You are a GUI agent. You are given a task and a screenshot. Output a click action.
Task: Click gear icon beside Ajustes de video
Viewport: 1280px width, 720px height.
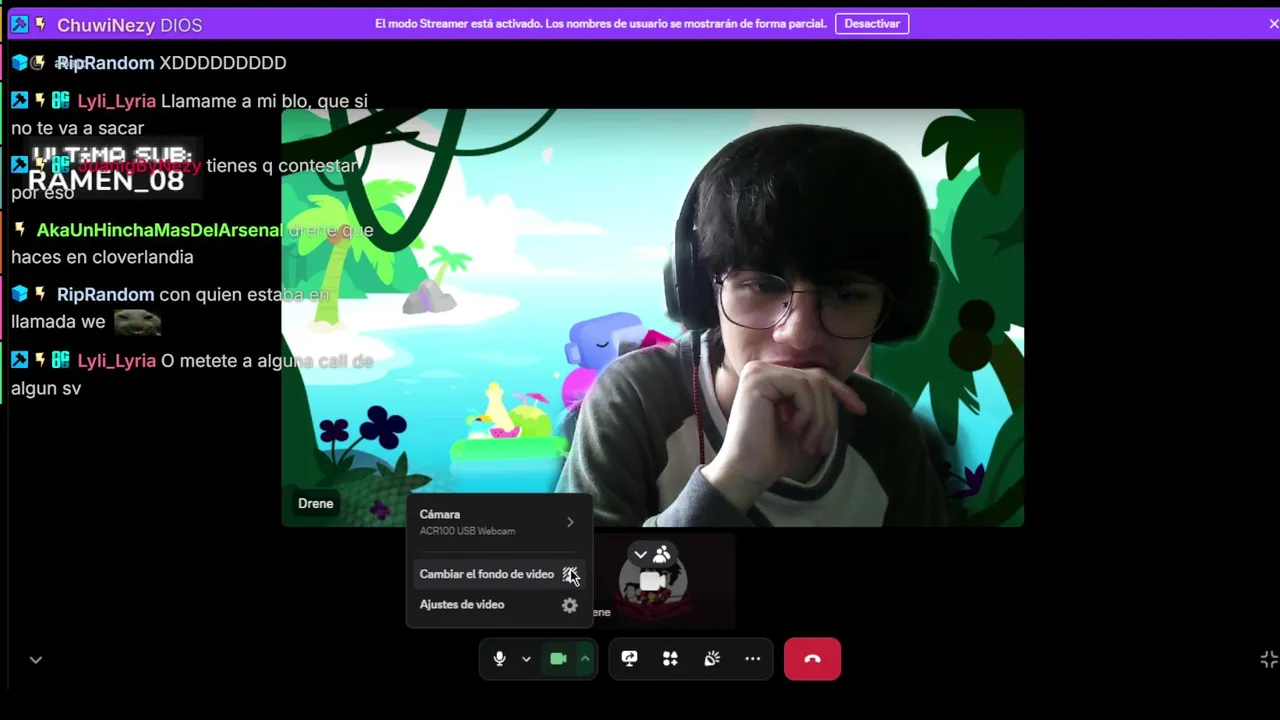tap(569, 605)
